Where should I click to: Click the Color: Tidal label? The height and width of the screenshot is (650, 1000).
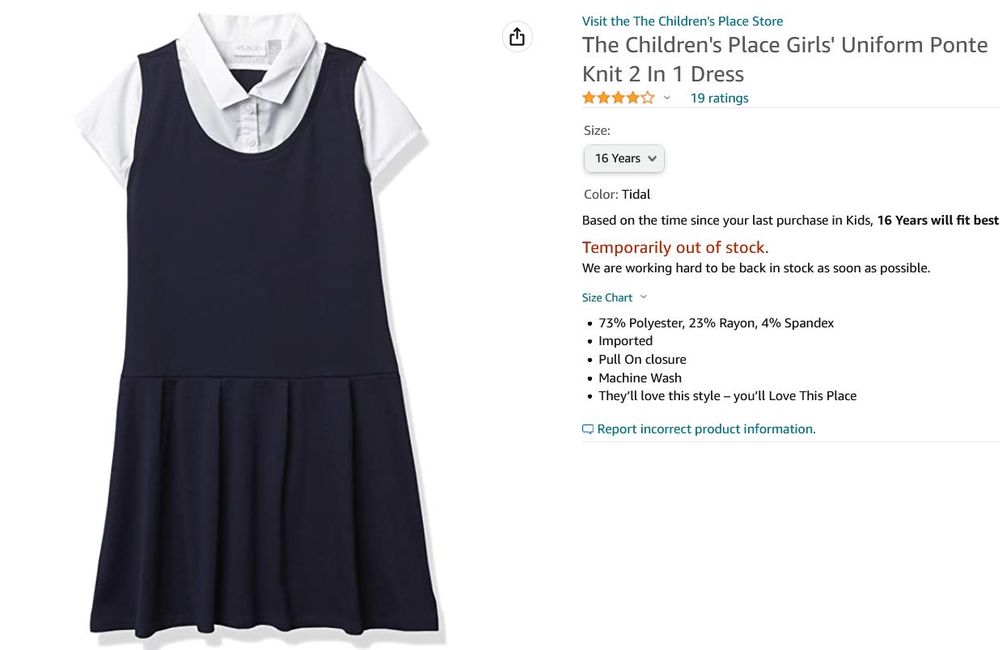617,194
